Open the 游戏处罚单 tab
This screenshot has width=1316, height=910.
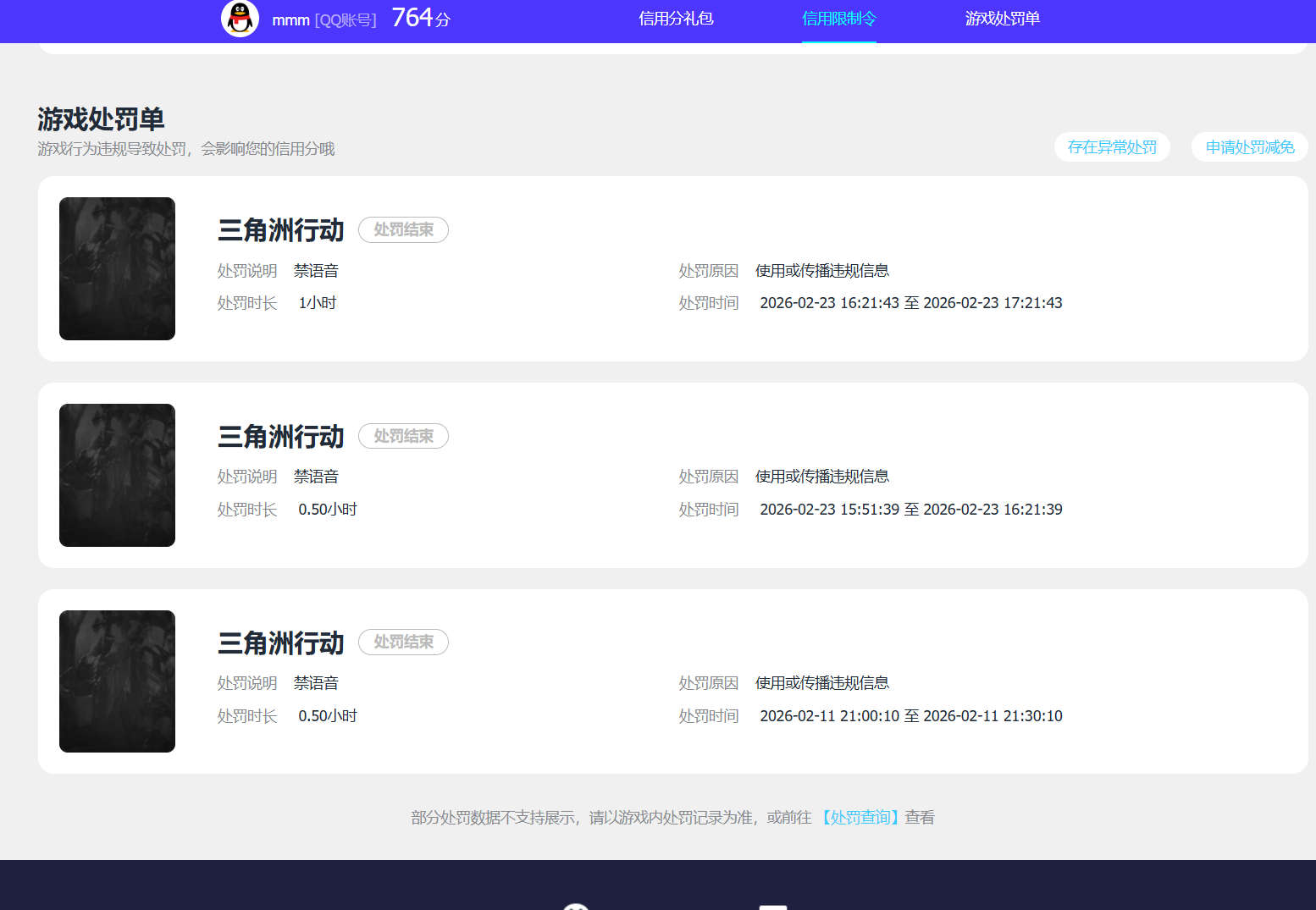coord(1002,19)
